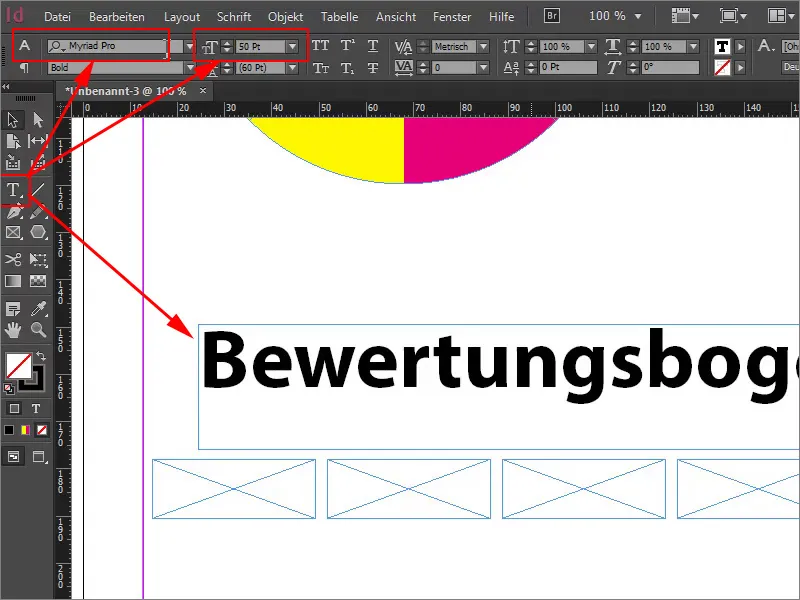Screen dimensions: 800x600
Task: Toggle All Caps formatting
Action: coord(320,46)
